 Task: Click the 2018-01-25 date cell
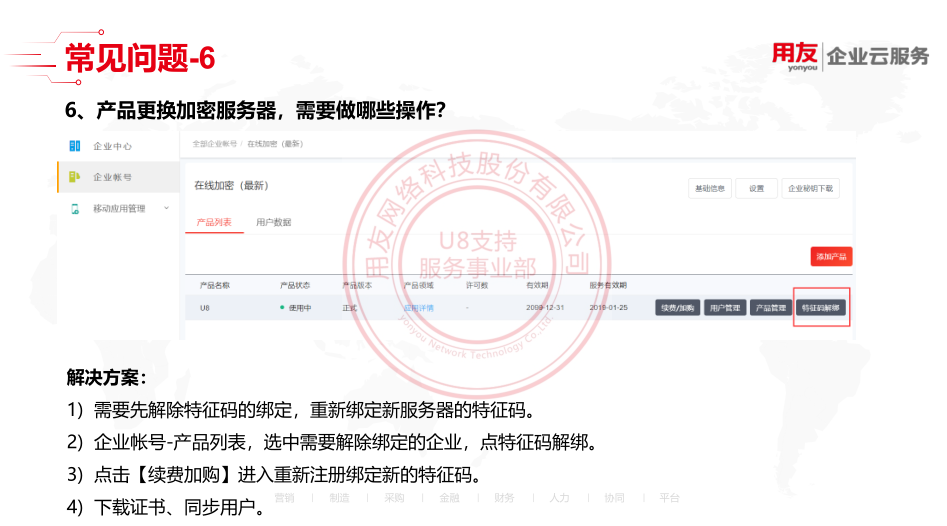click(x=608, y=307)
